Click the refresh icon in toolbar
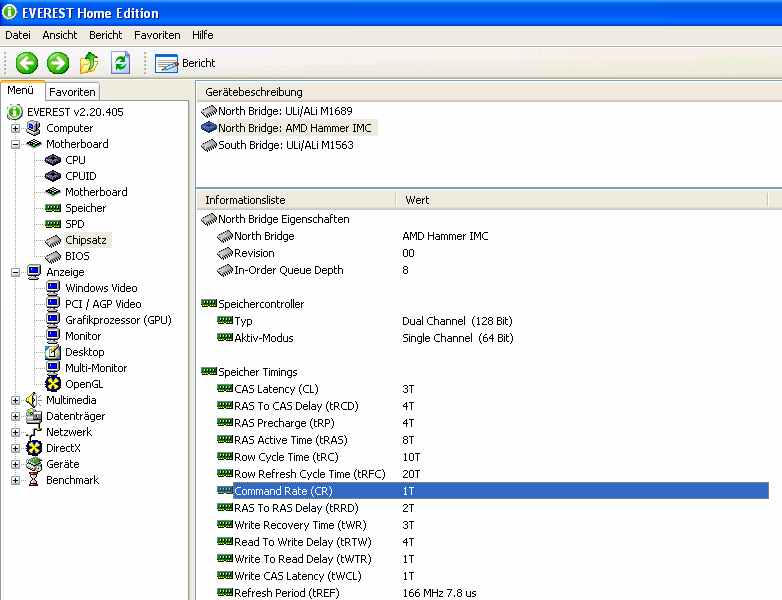 click(x=120, y=63)
